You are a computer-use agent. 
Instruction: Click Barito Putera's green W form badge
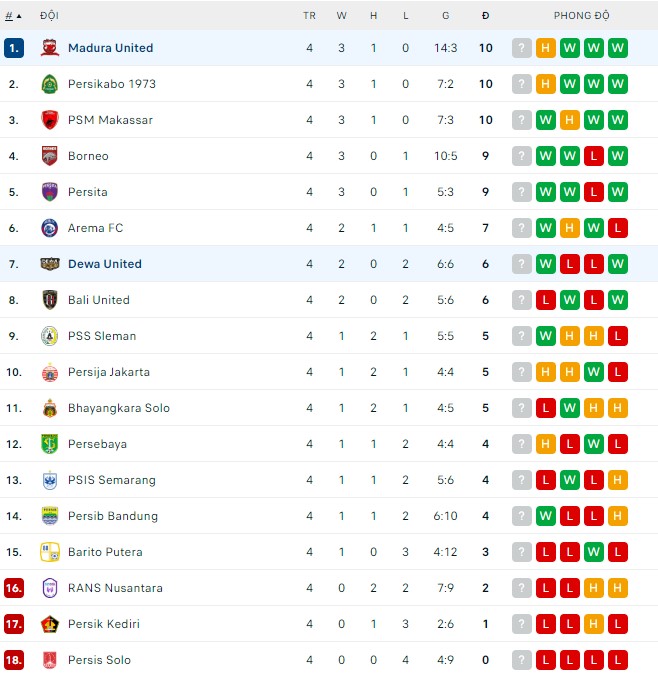594,552
